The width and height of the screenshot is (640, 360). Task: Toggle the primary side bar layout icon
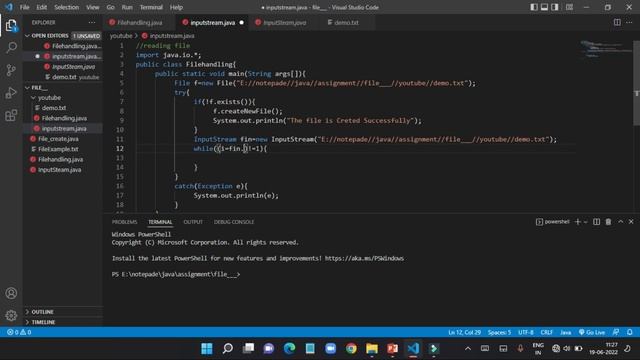[534, 7]
